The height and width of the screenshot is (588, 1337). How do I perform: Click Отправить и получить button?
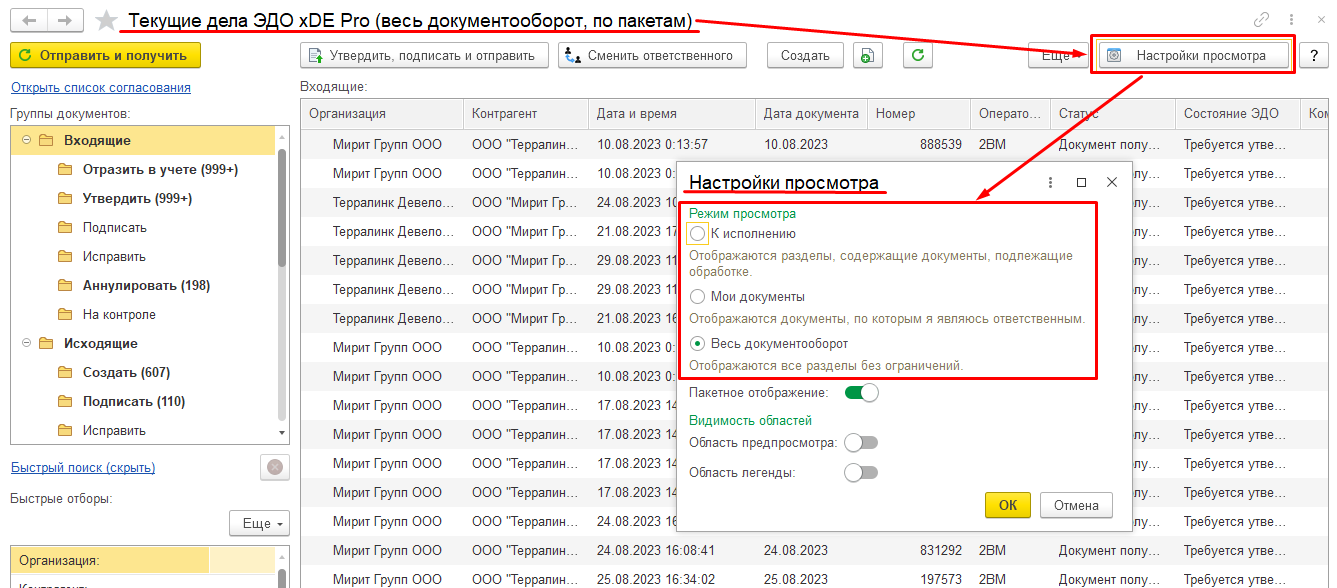pos(105,55)
